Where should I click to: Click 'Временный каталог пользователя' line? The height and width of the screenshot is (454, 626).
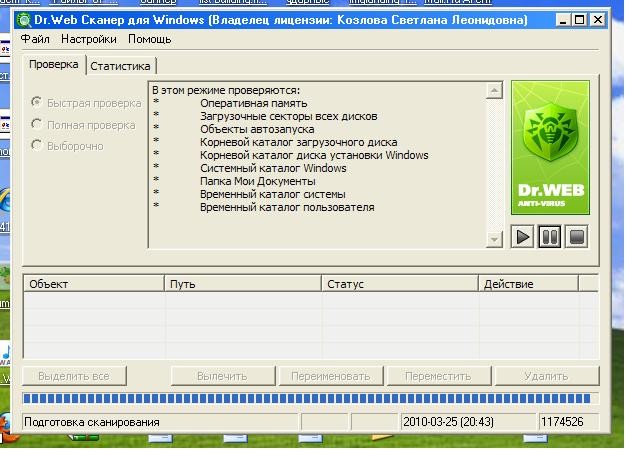287,207
